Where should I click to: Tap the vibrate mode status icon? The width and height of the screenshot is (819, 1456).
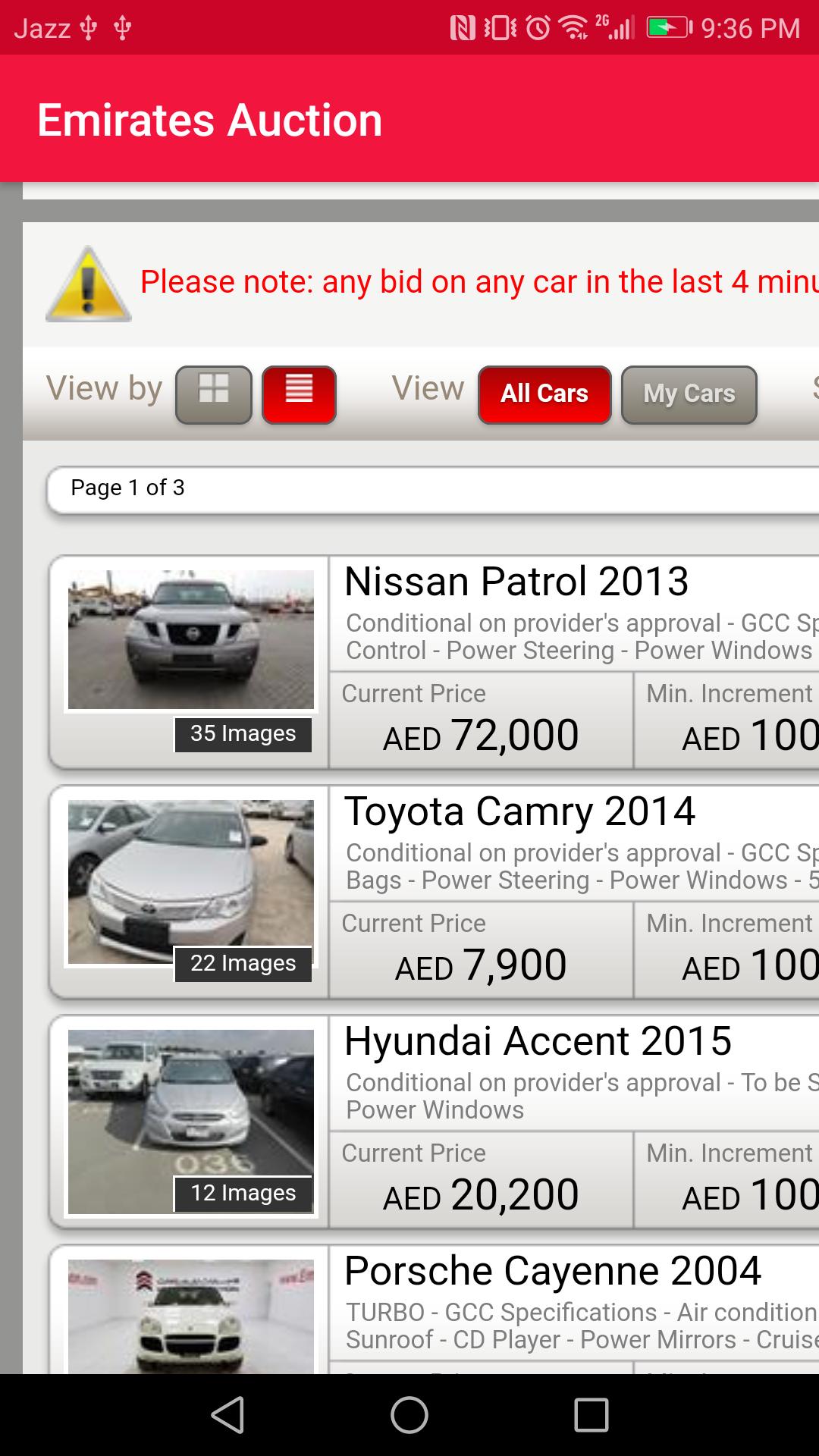tap(500, 28)
